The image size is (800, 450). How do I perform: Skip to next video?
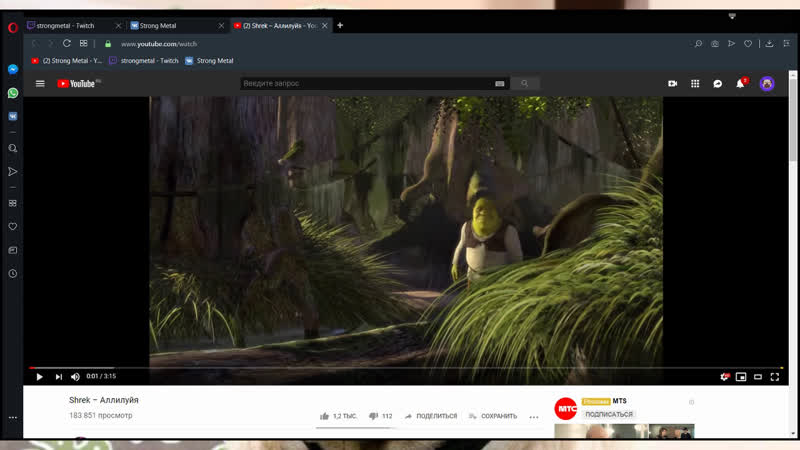(59, 377)
